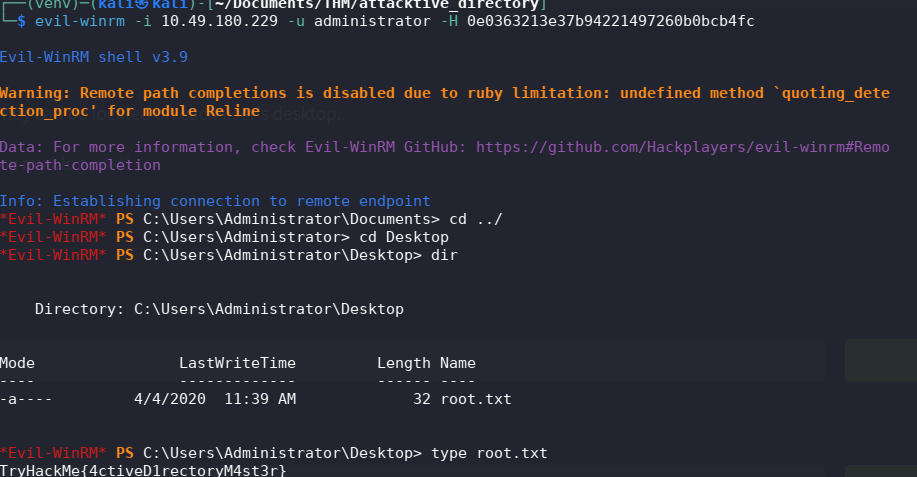Click the date '4/4/2020'

click(170, 399)
